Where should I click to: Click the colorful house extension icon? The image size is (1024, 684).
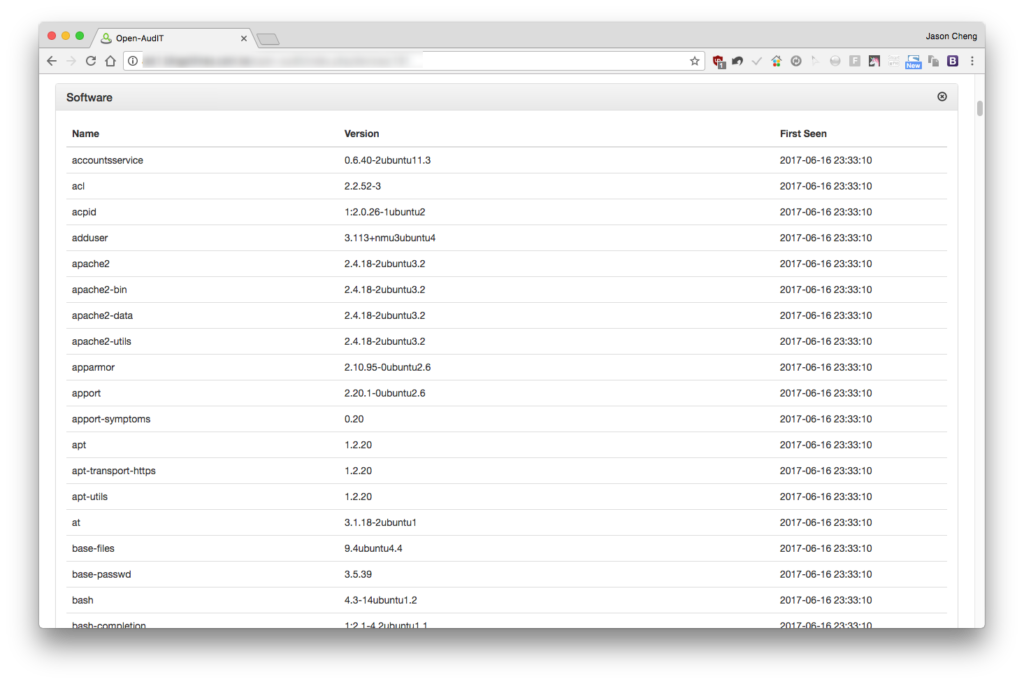pos(776,61)
